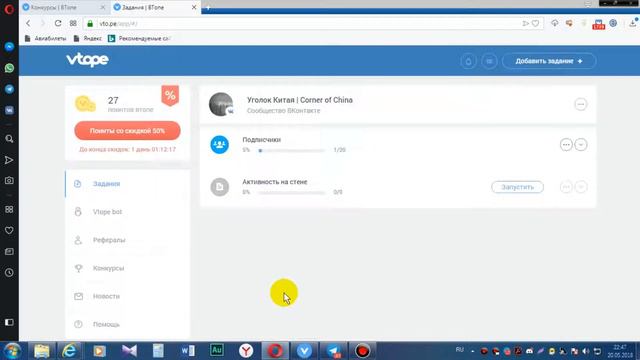The image size is (640, 360).
Task: Click the Уголок Китая | Corner of China title
Action: [300, 100]
